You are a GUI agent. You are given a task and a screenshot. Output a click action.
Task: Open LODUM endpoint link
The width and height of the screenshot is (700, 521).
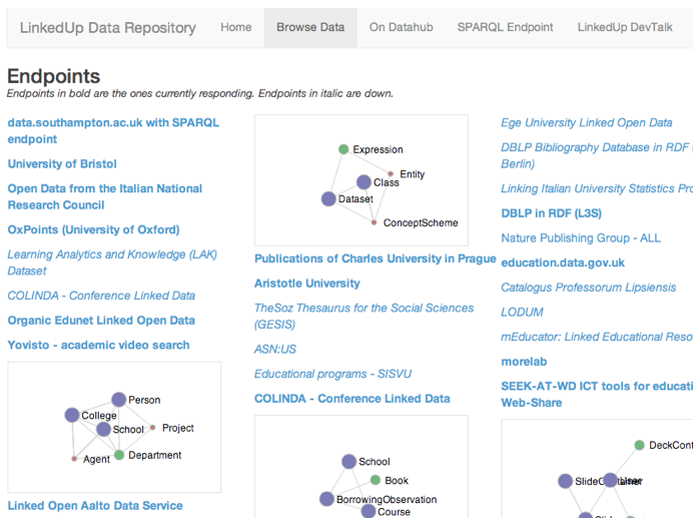click(522, 312)
